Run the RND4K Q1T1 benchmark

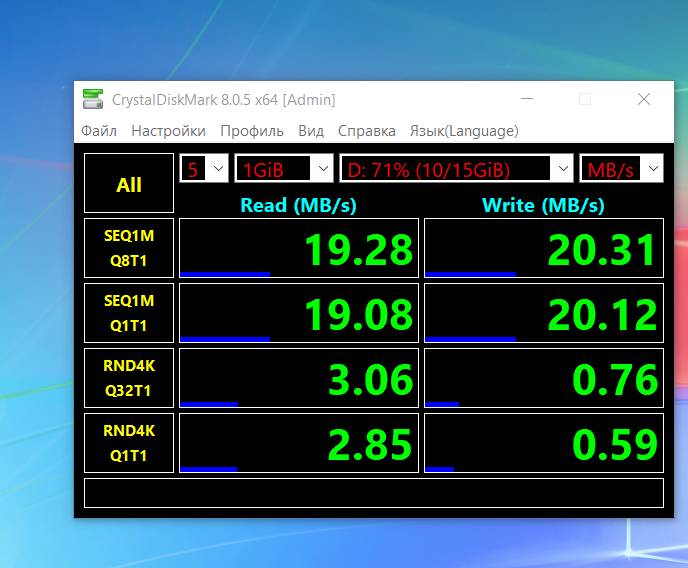click(129, 443)
